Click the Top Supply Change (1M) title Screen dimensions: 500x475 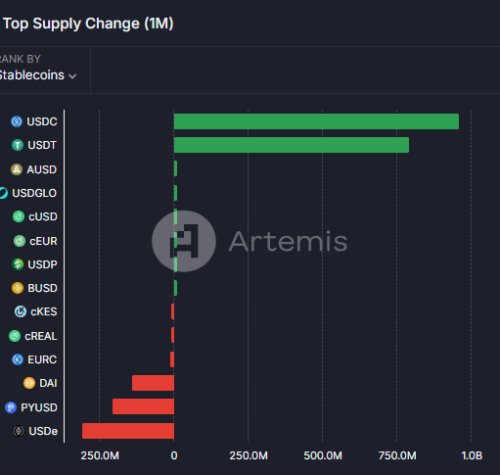[x=88, y=24]
